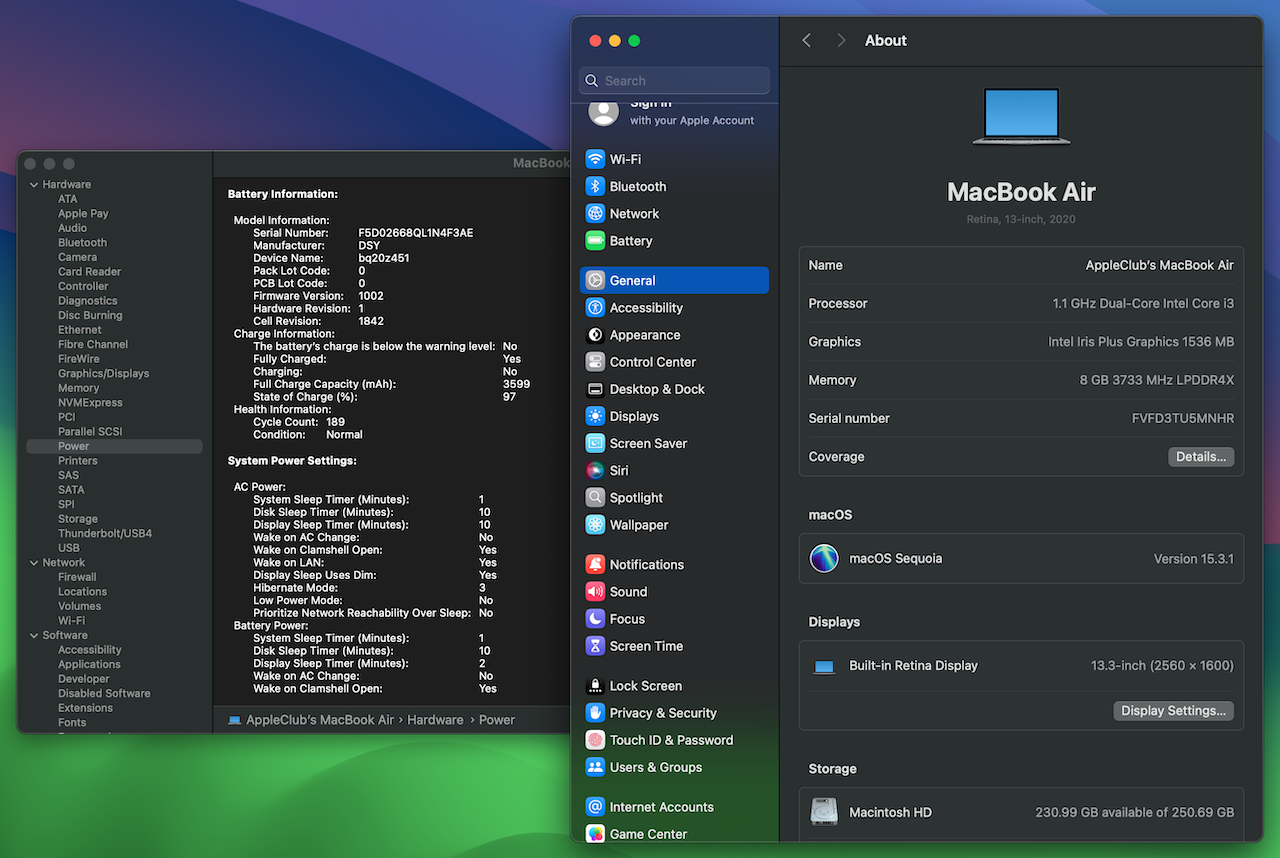Screen dimensions: 1280x858
Task: Select the Screen Saver icon
Action: pos(595,443)
